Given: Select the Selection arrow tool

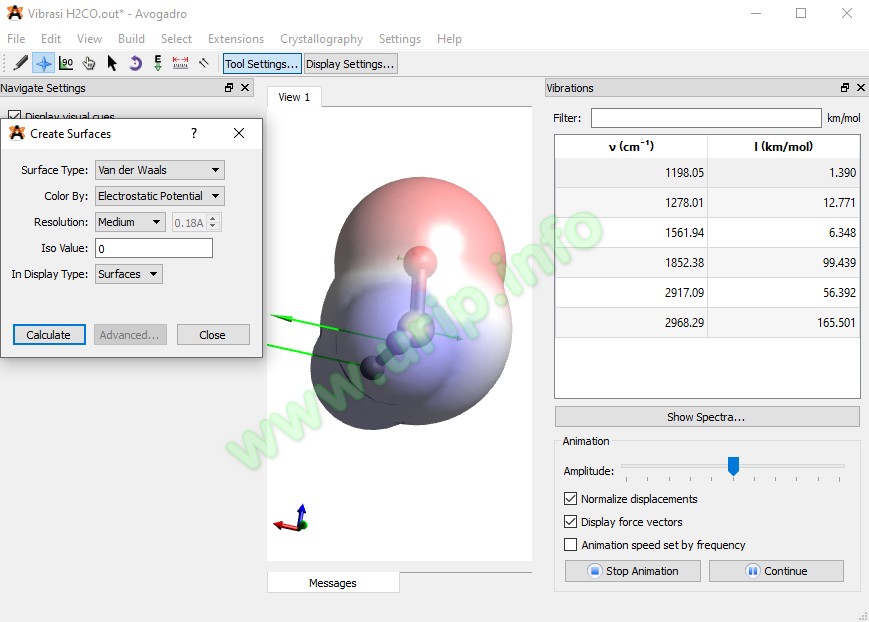Looking at the screenshot, I should tap(112, 63).
